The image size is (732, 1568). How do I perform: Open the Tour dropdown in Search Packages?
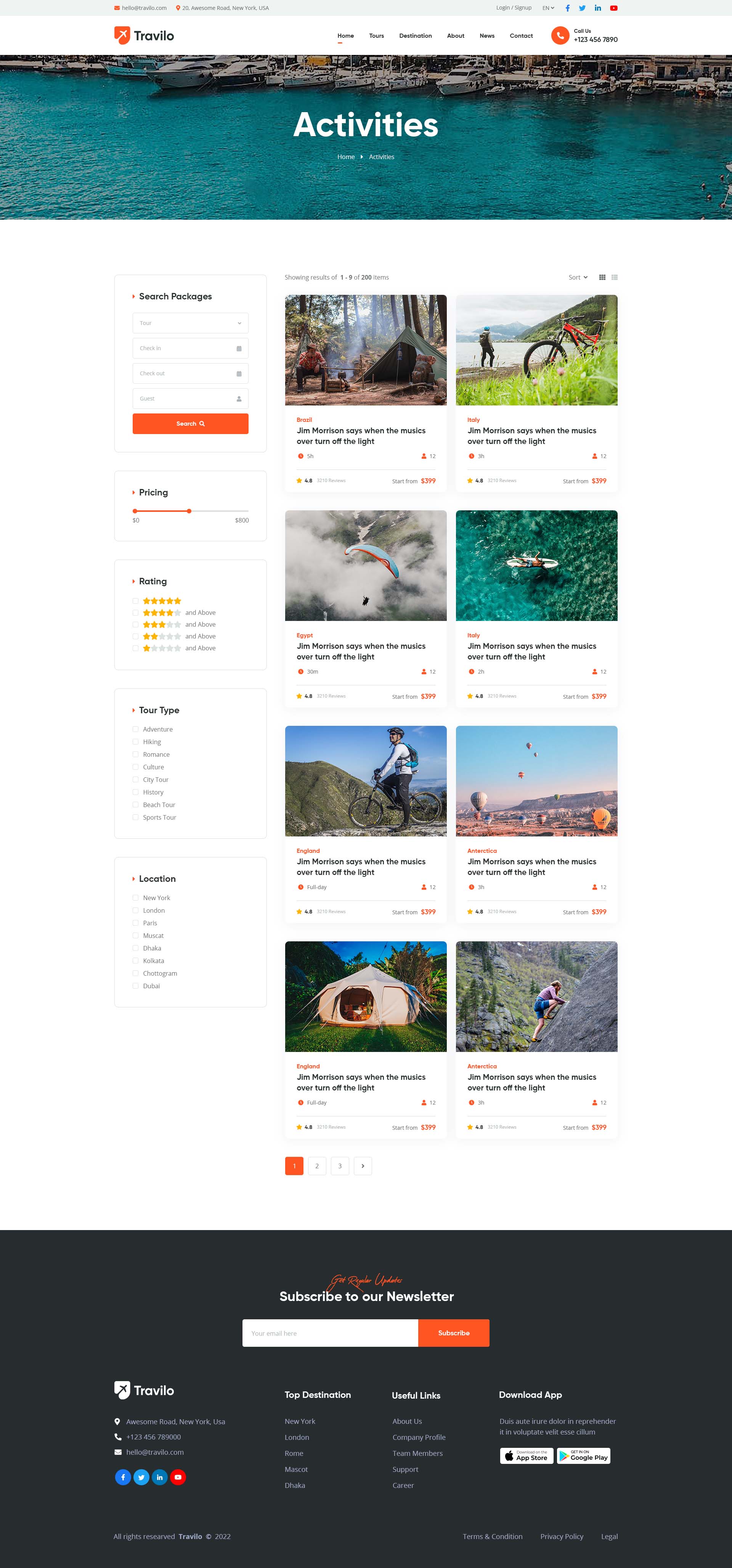[x=190, y=323]
